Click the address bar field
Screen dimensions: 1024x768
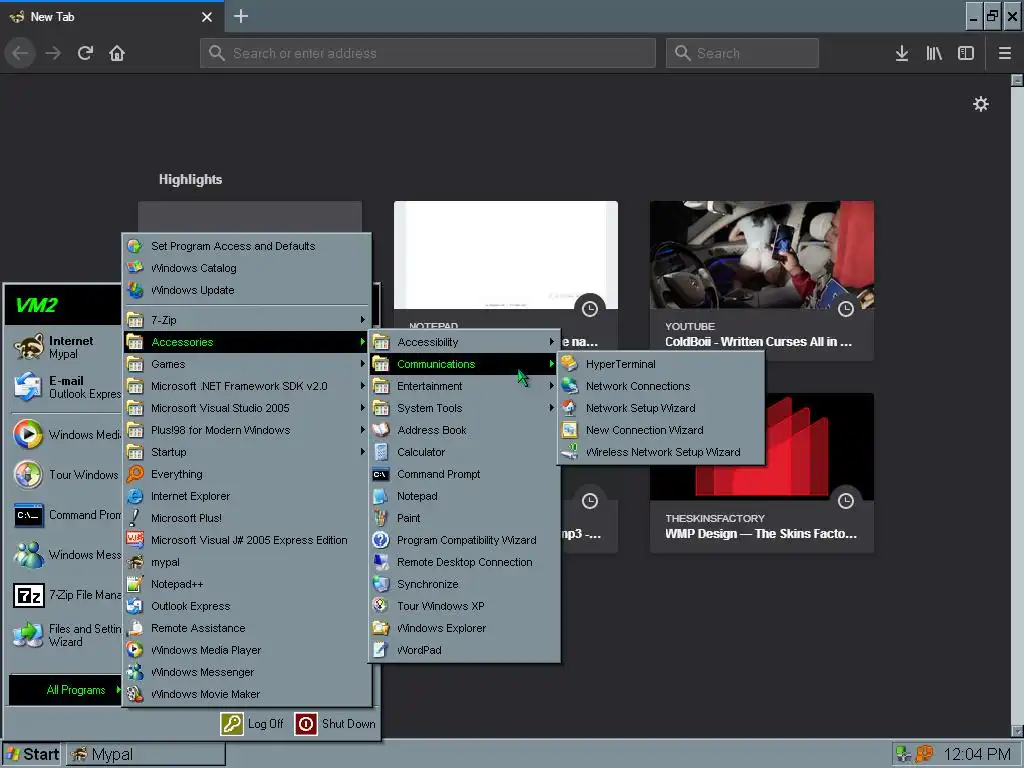[428, 53]
